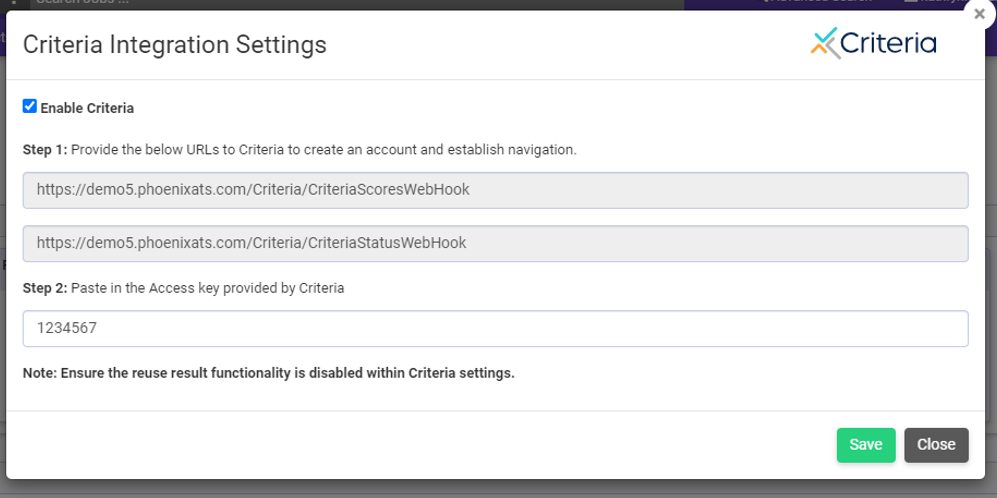Click the reuse result note text
The image size is (997, 498).
point(268,373)
